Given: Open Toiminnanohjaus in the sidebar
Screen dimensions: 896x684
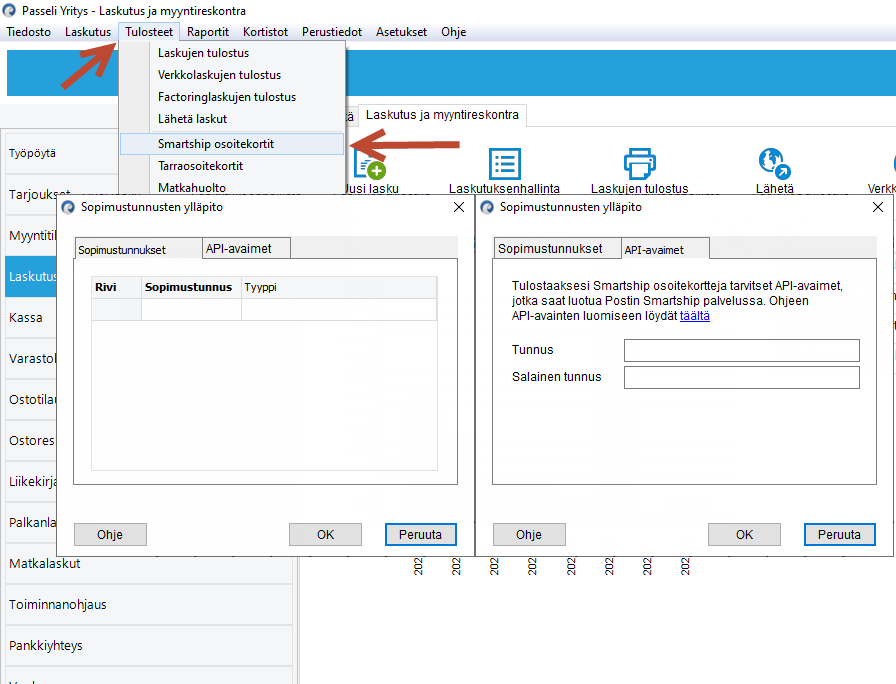Looking at the screenshot, I should 149,605.
